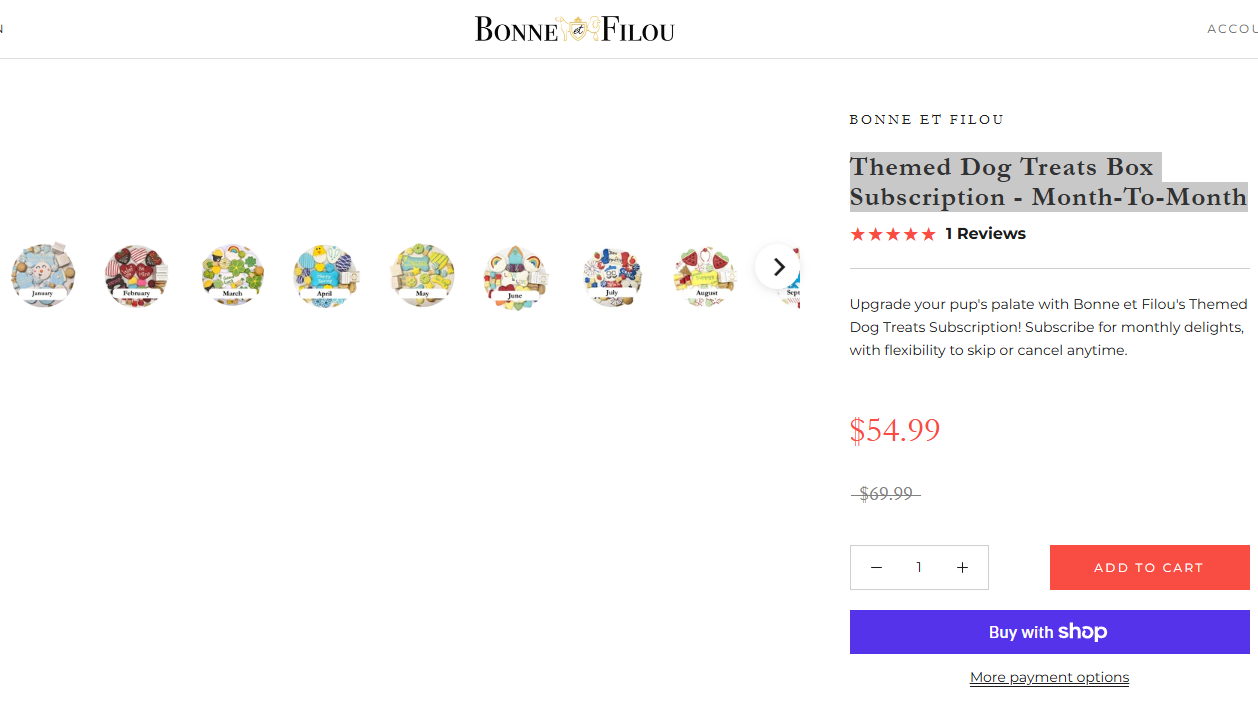Select the August treats thumbnail

[x=705, y=276]
